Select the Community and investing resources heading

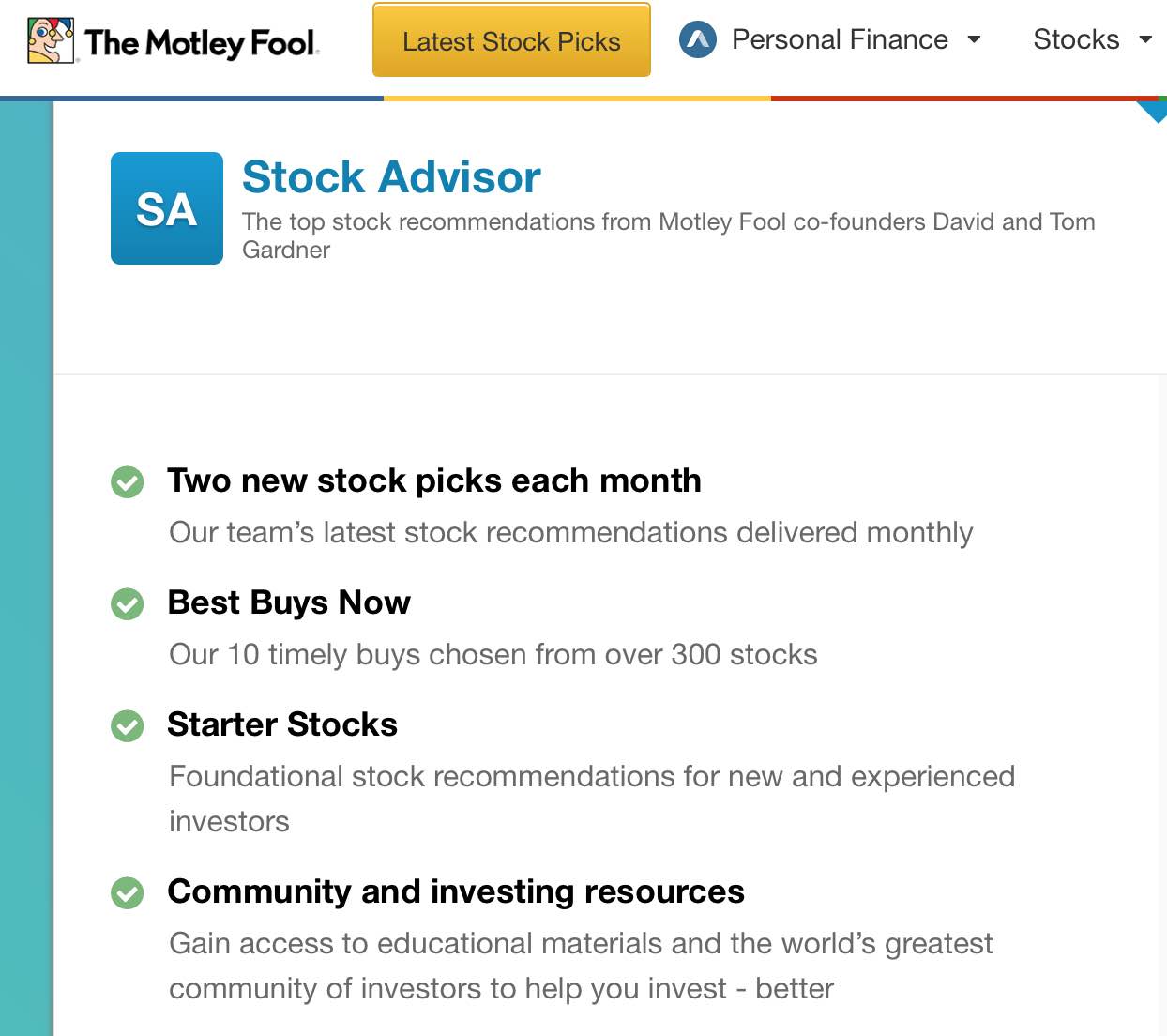(456, 891)
